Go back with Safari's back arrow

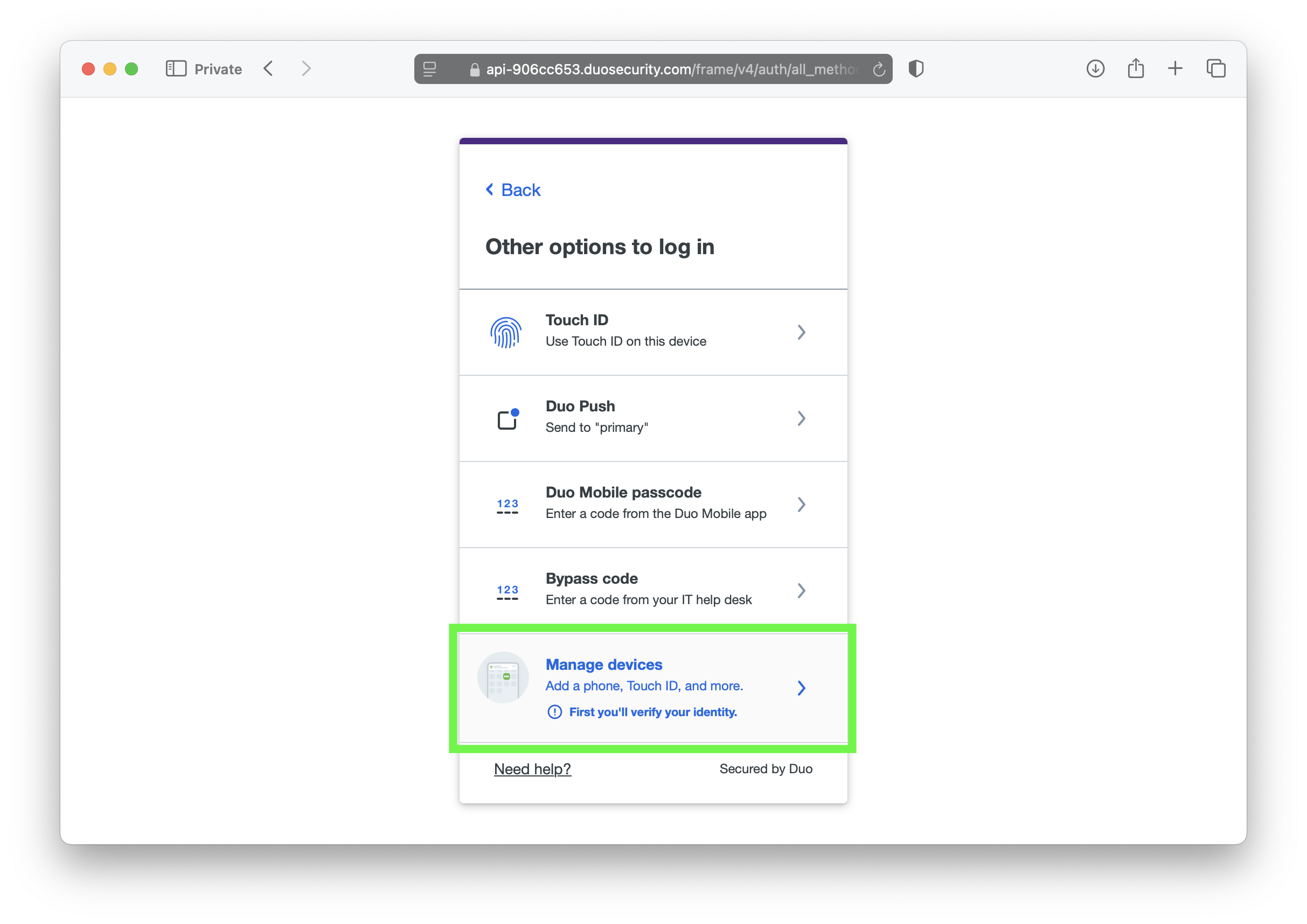pos(269,69)
